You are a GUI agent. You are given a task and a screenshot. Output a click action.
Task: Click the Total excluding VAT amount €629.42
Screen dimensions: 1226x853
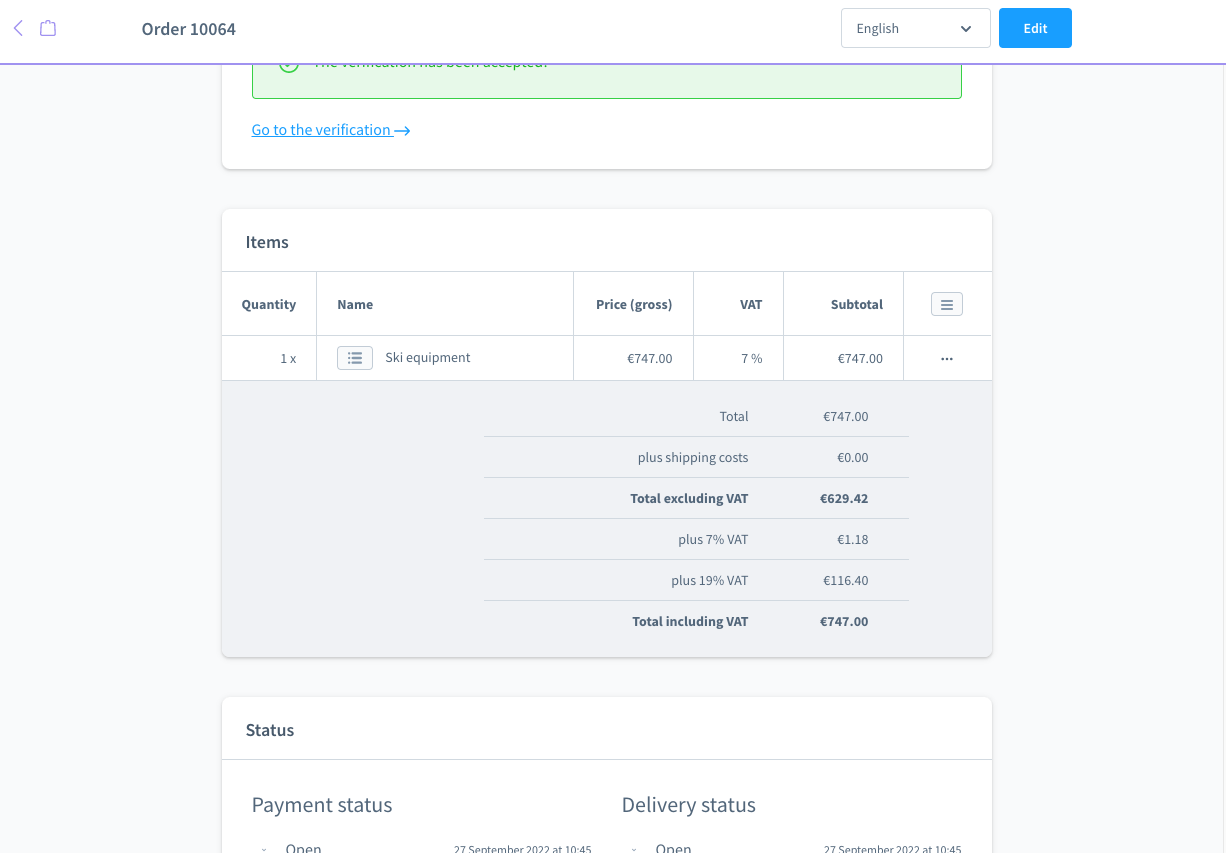click(x=844, y=499)
